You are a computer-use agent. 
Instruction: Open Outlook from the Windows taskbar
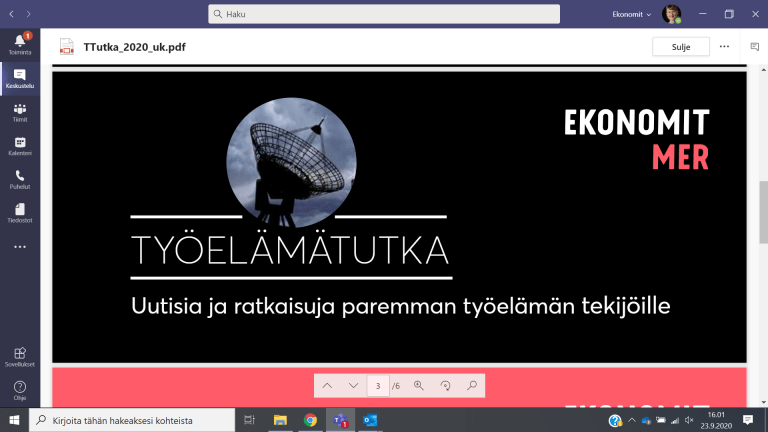pos(370,420)
